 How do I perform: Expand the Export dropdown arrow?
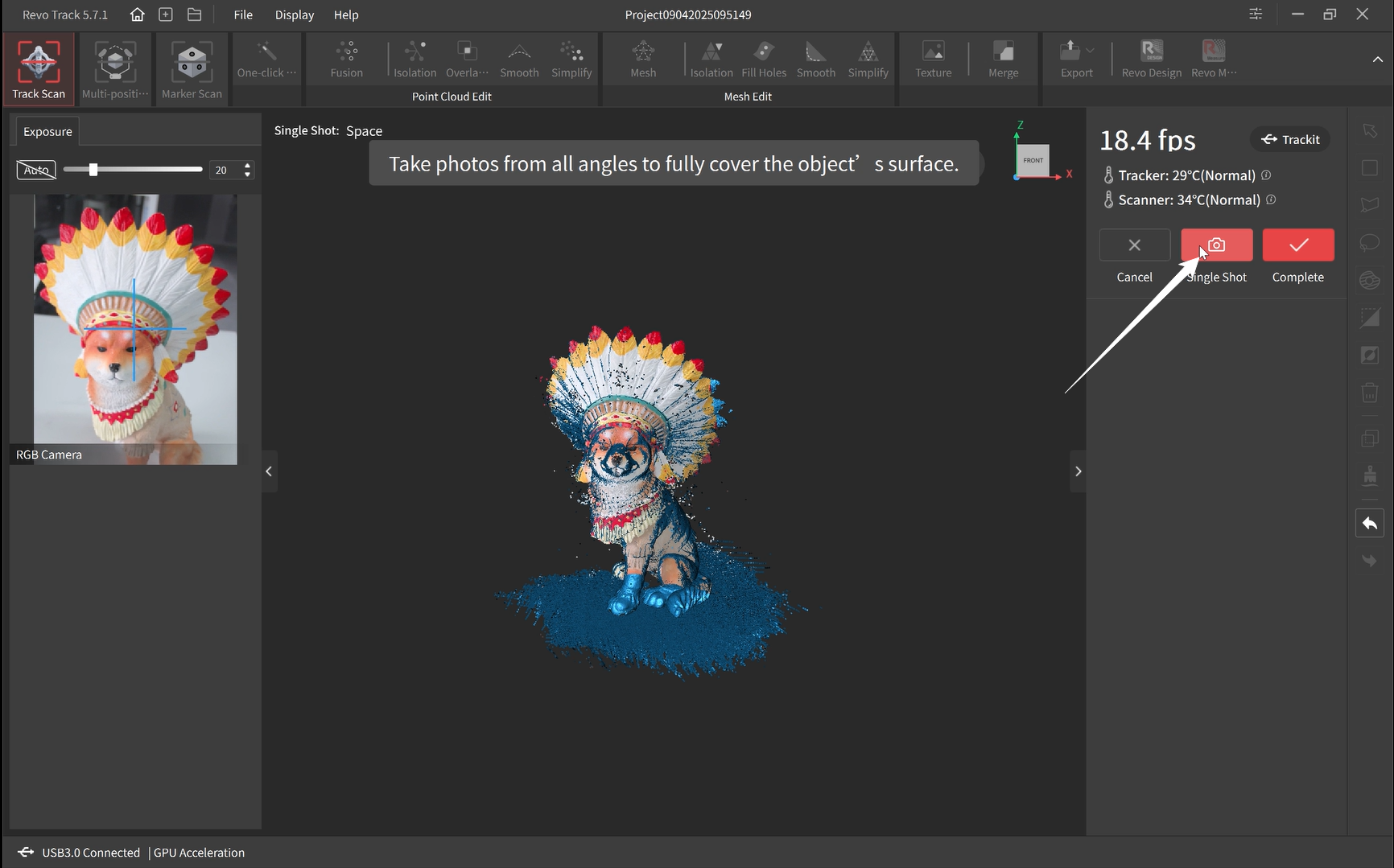1090,50
